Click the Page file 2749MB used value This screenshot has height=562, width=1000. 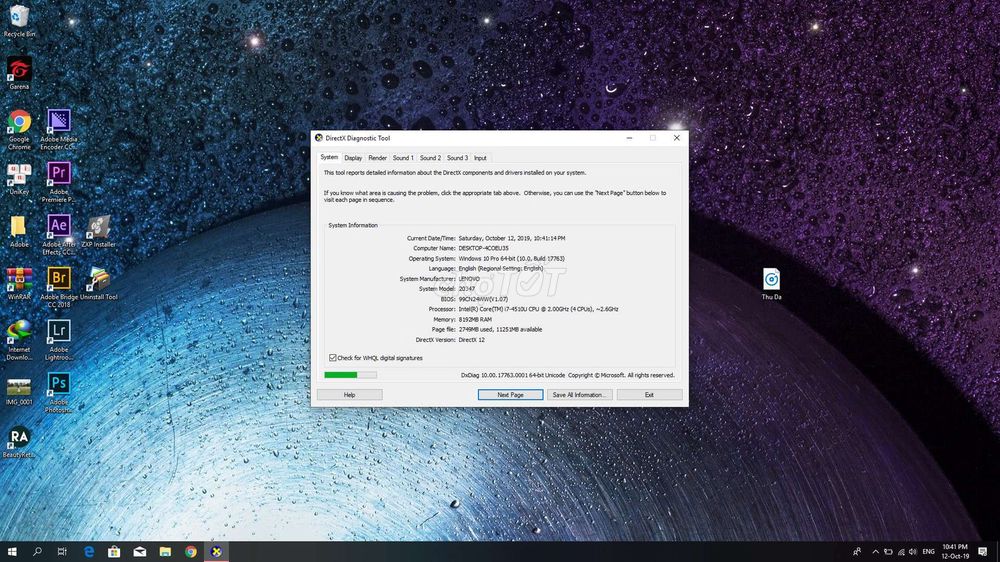click(x=501, y=329)
